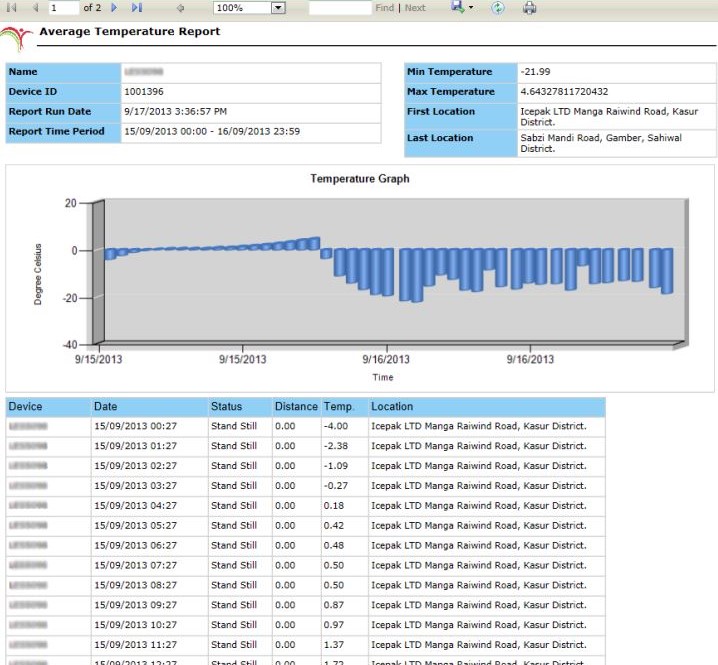718x665 pixels.
Task: Select Min Temperature value -21.99
Action: [535, 71]
